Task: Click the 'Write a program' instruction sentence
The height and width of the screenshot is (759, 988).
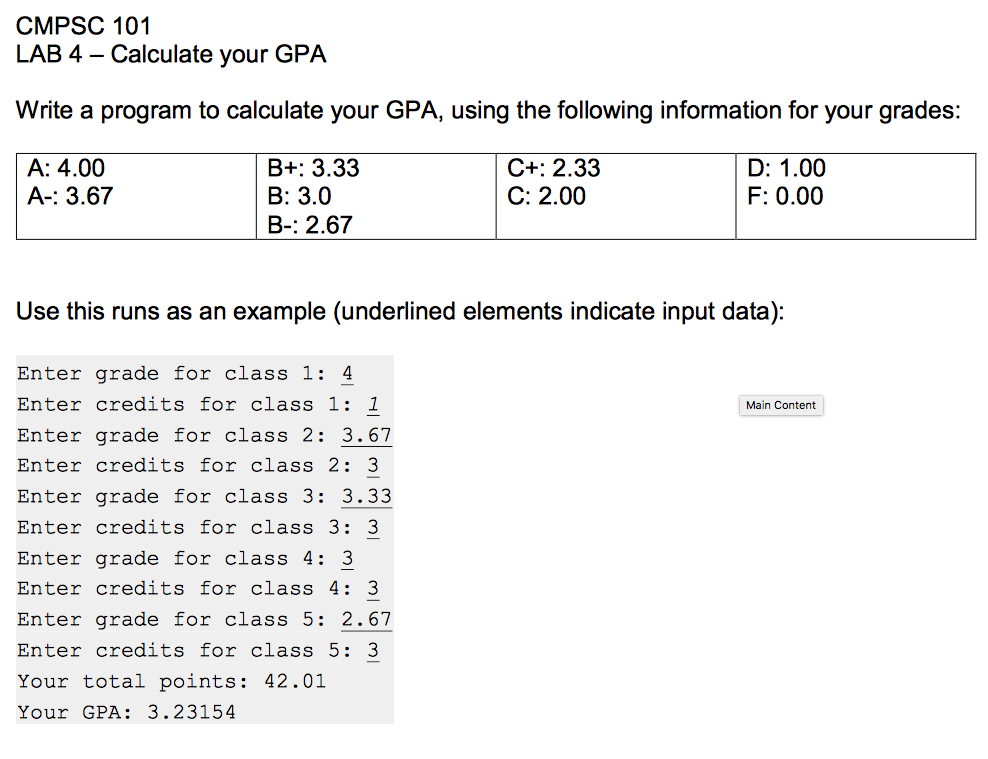Action: [488, 110]
